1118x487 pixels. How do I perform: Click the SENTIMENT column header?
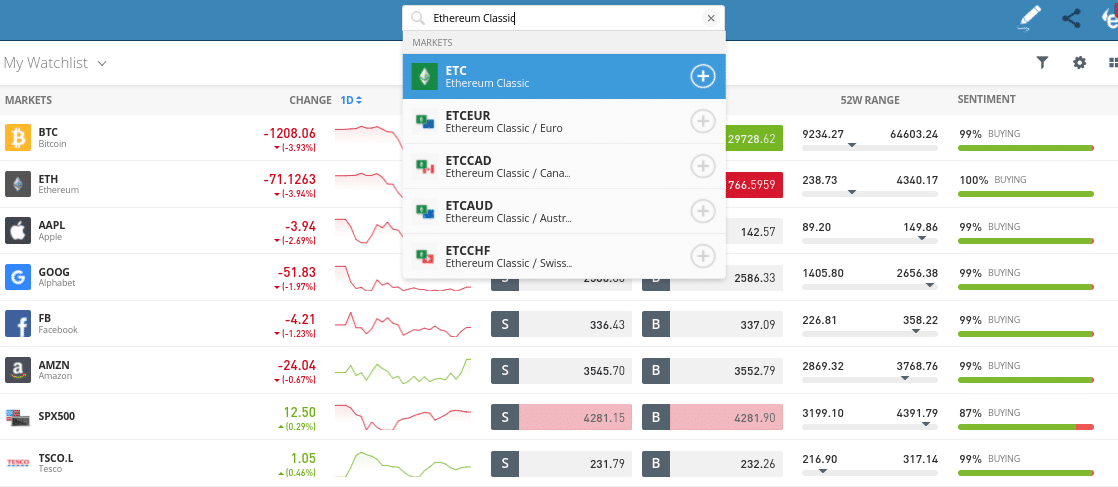coord(986,99)
